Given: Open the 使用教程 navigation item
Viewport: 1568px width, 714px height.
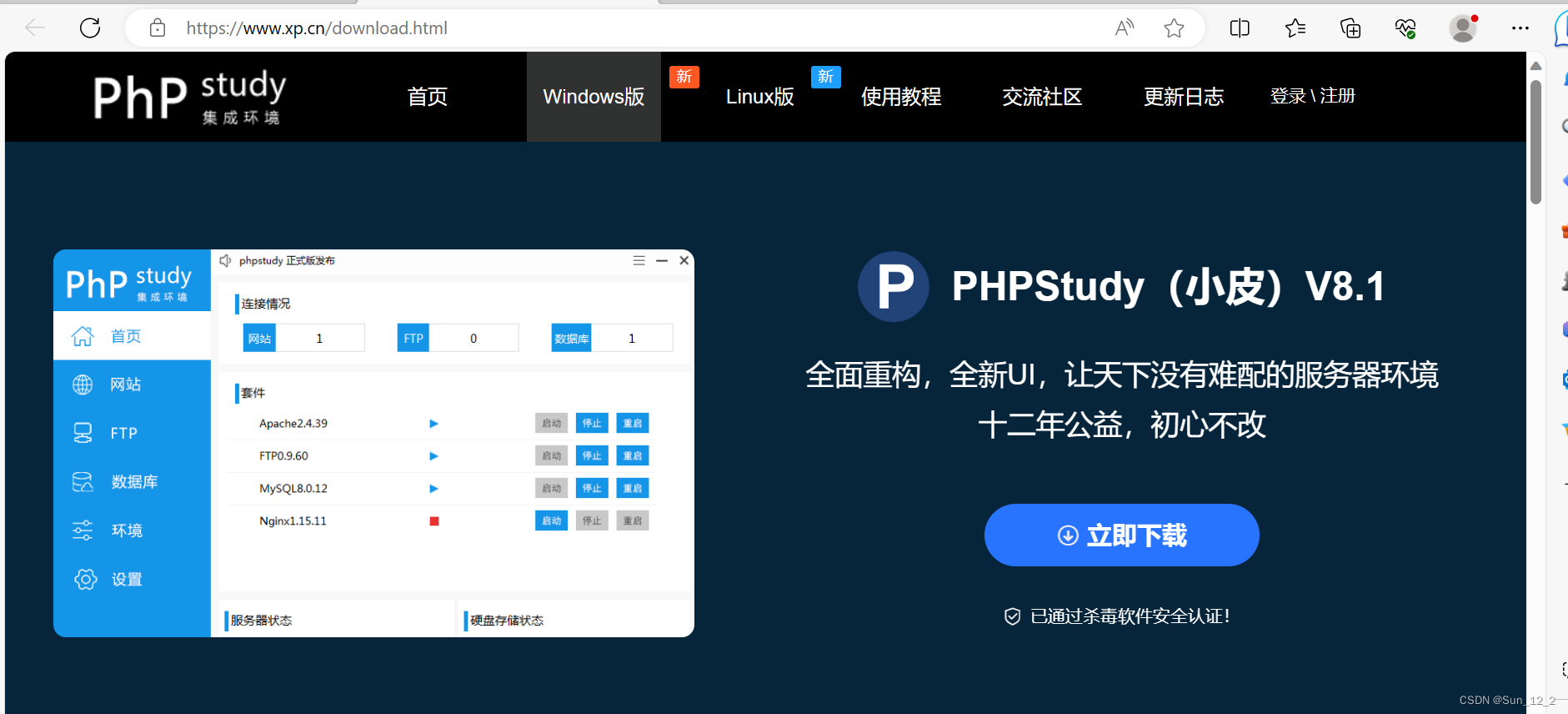Looking at the screenshot, I should tap(901, 97).
